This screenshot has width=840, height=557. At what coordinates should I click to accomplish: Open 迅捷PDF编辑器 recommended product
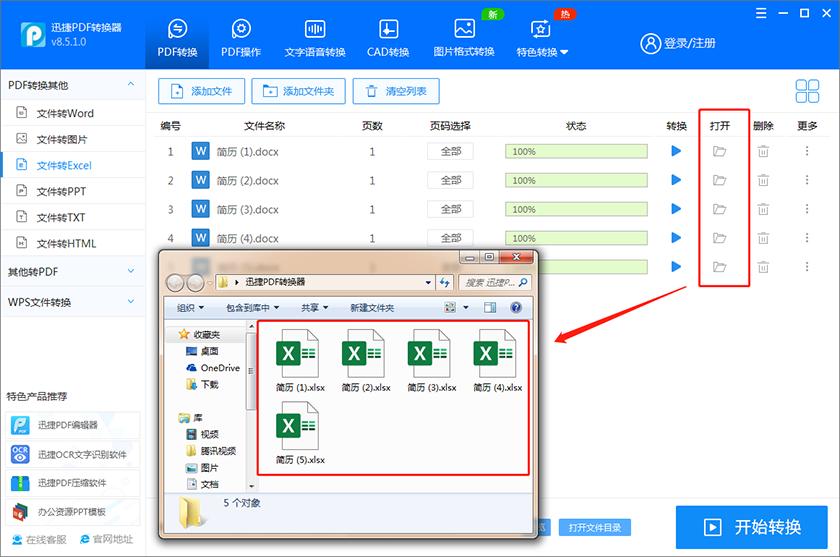point(73,425)
